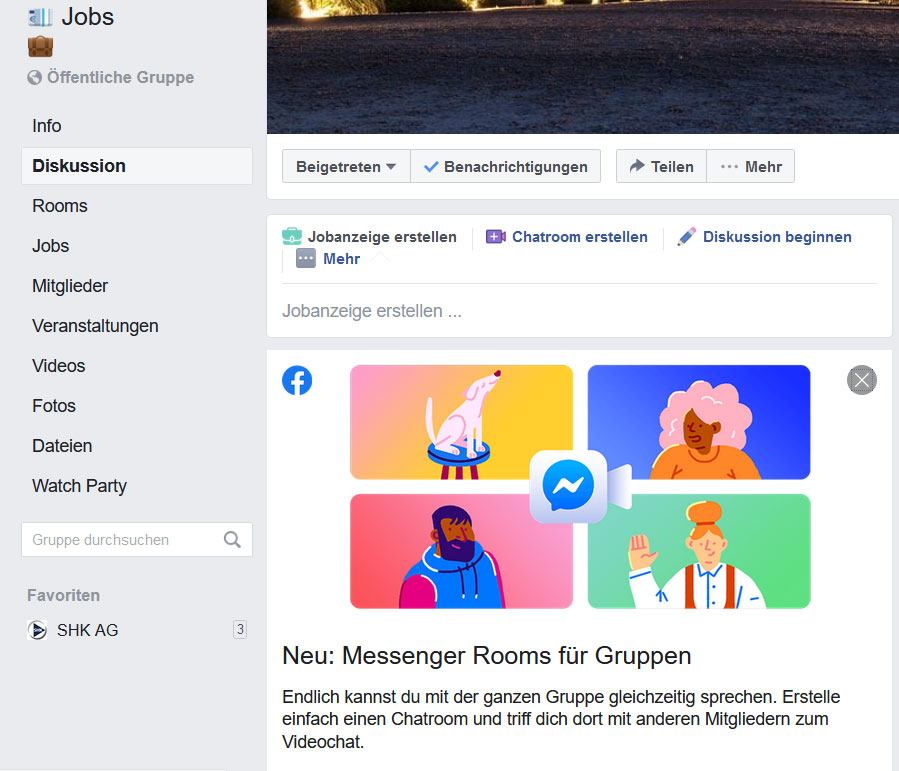Click the checkmark icon in Benachrichtigungen

pos(431,167)
